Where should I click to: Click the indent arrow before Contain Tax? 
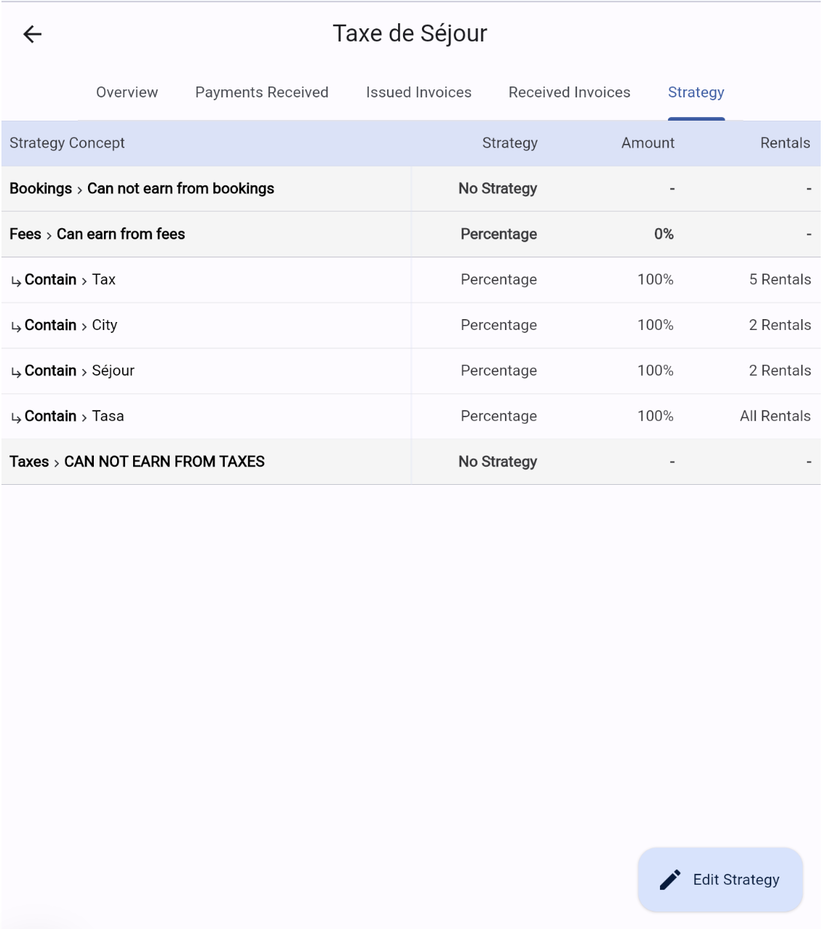click(x=14, y=279)
